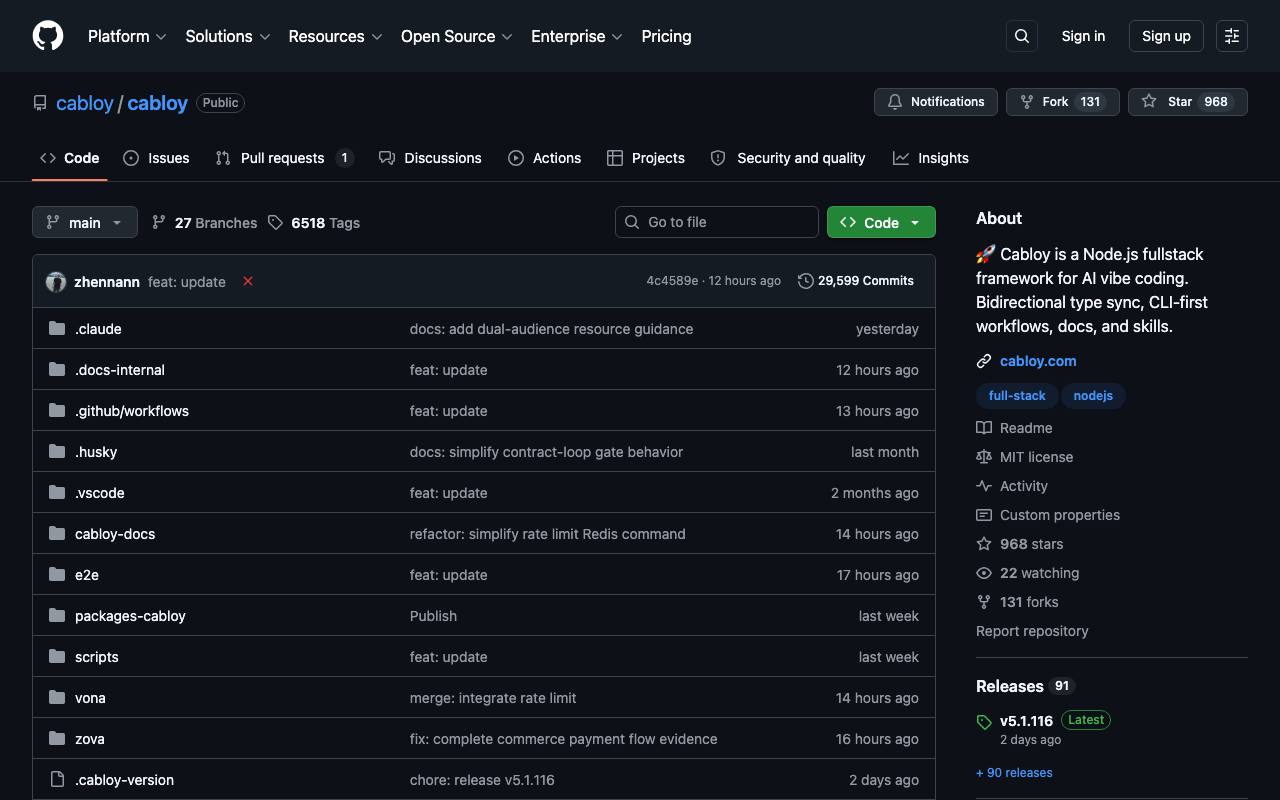Click the fork icon beside 131 forks
1280x800 pixels.
tap(984, 602)
